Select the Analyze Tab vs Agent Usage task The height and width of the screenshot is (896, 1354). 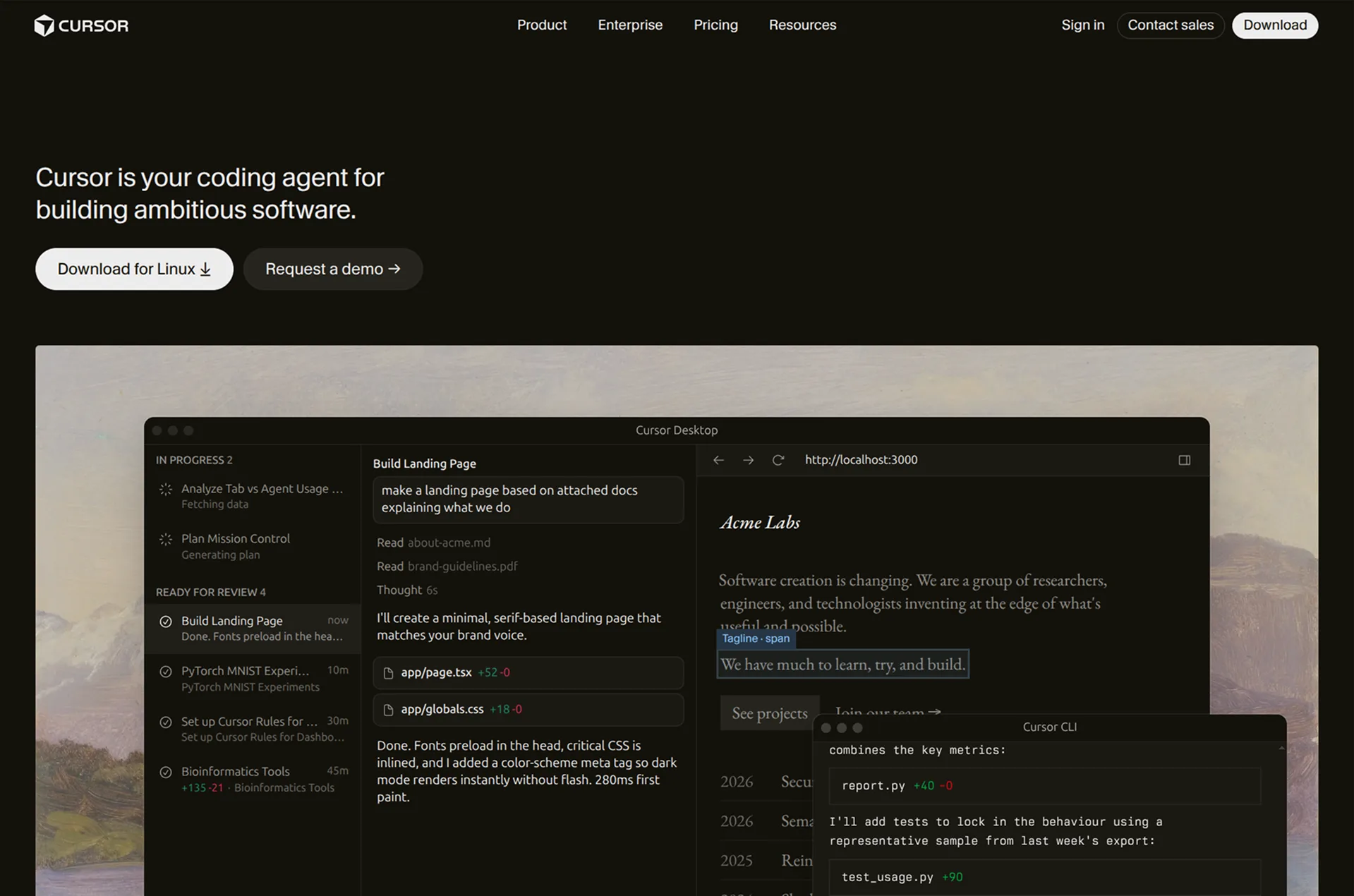click(253, 496)
